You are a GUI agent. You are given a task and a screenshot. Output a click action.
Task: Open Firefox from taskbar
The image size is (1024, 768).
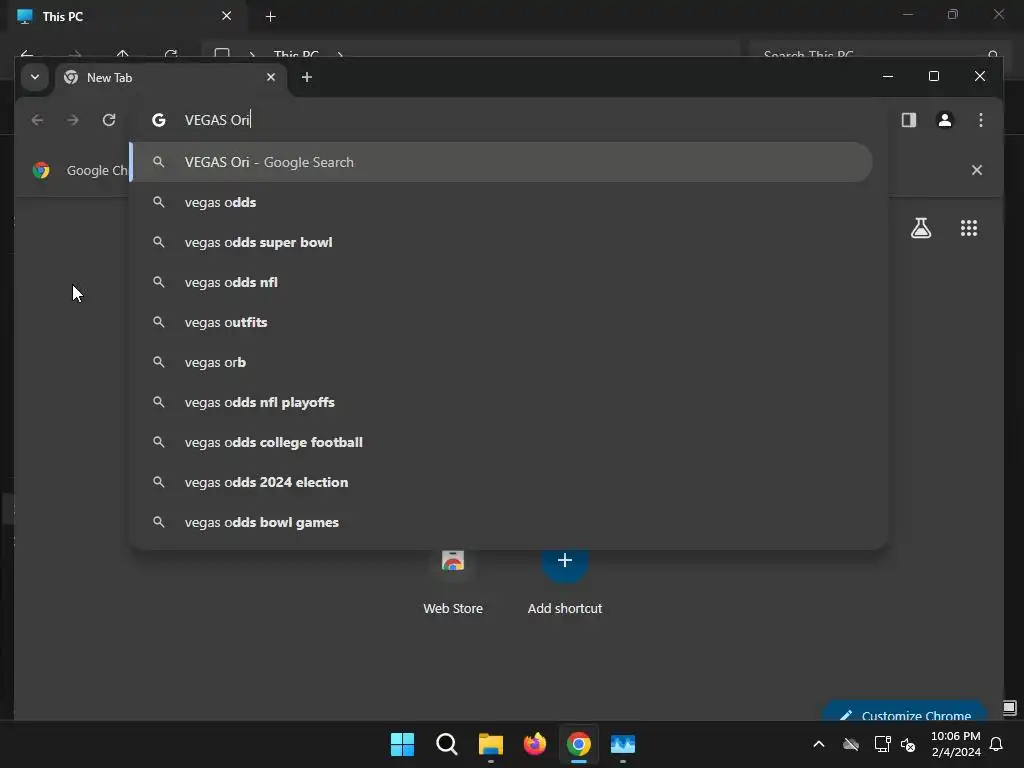pos(535,744)
